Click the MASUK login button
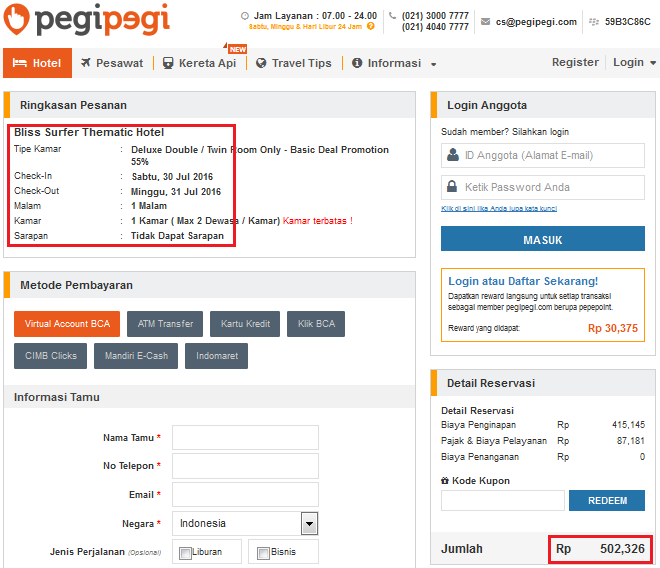 click(x=543, y=239)
